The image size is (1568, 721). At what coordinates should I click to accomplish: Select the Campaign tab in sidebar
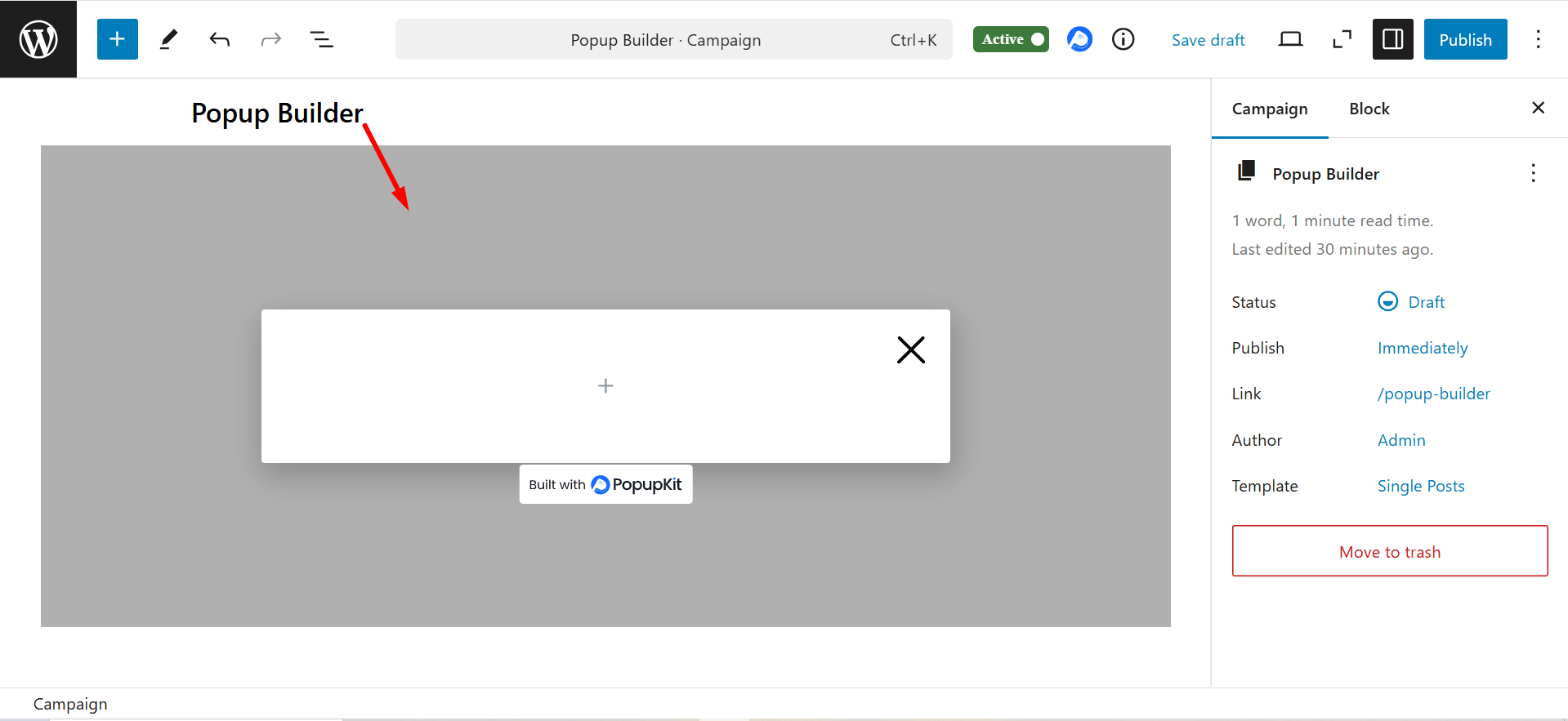click(1269, 109)
